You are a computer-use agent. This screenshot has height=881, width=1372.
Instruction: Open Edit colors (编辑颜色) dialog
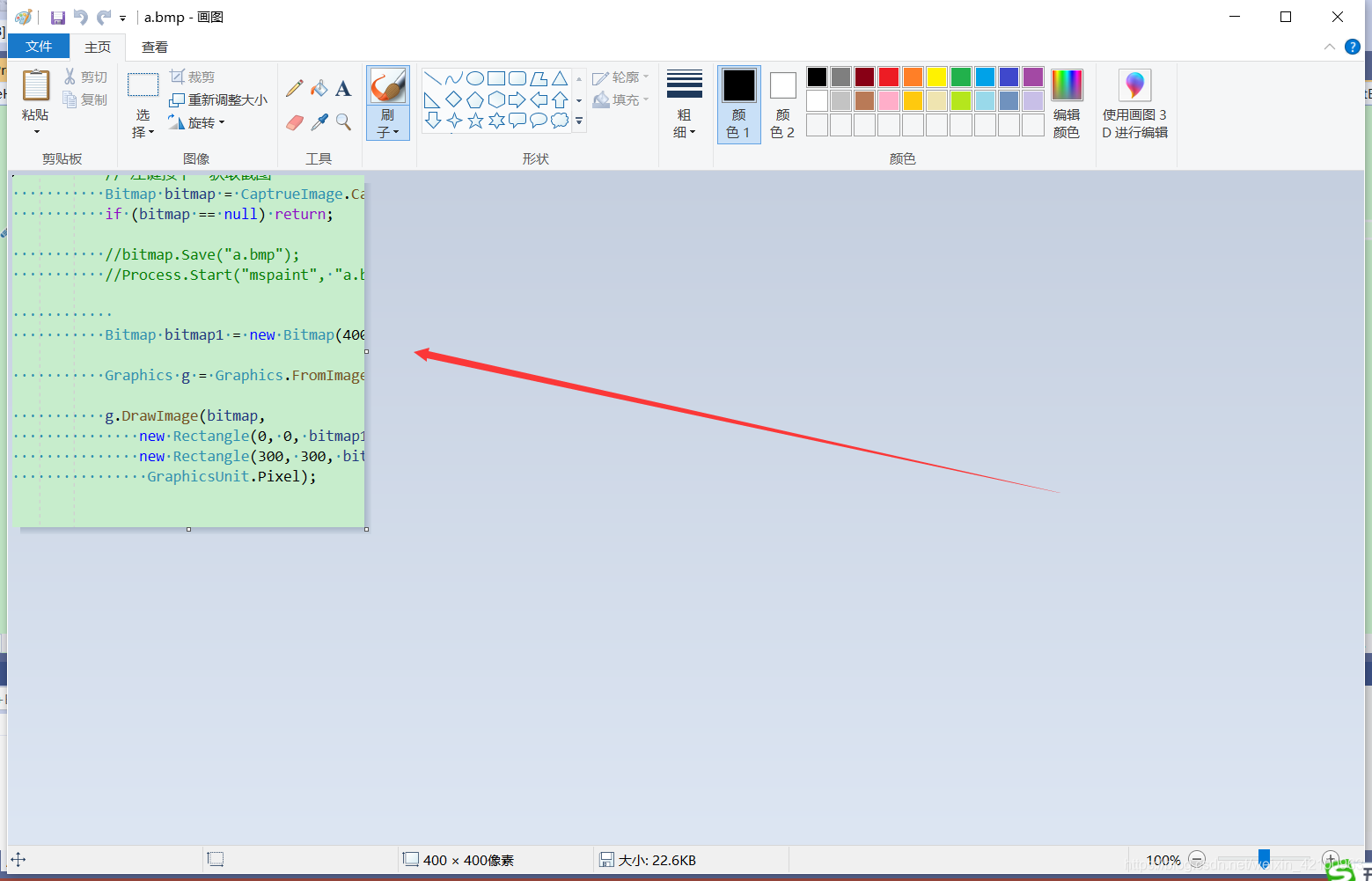point(1067,104)
